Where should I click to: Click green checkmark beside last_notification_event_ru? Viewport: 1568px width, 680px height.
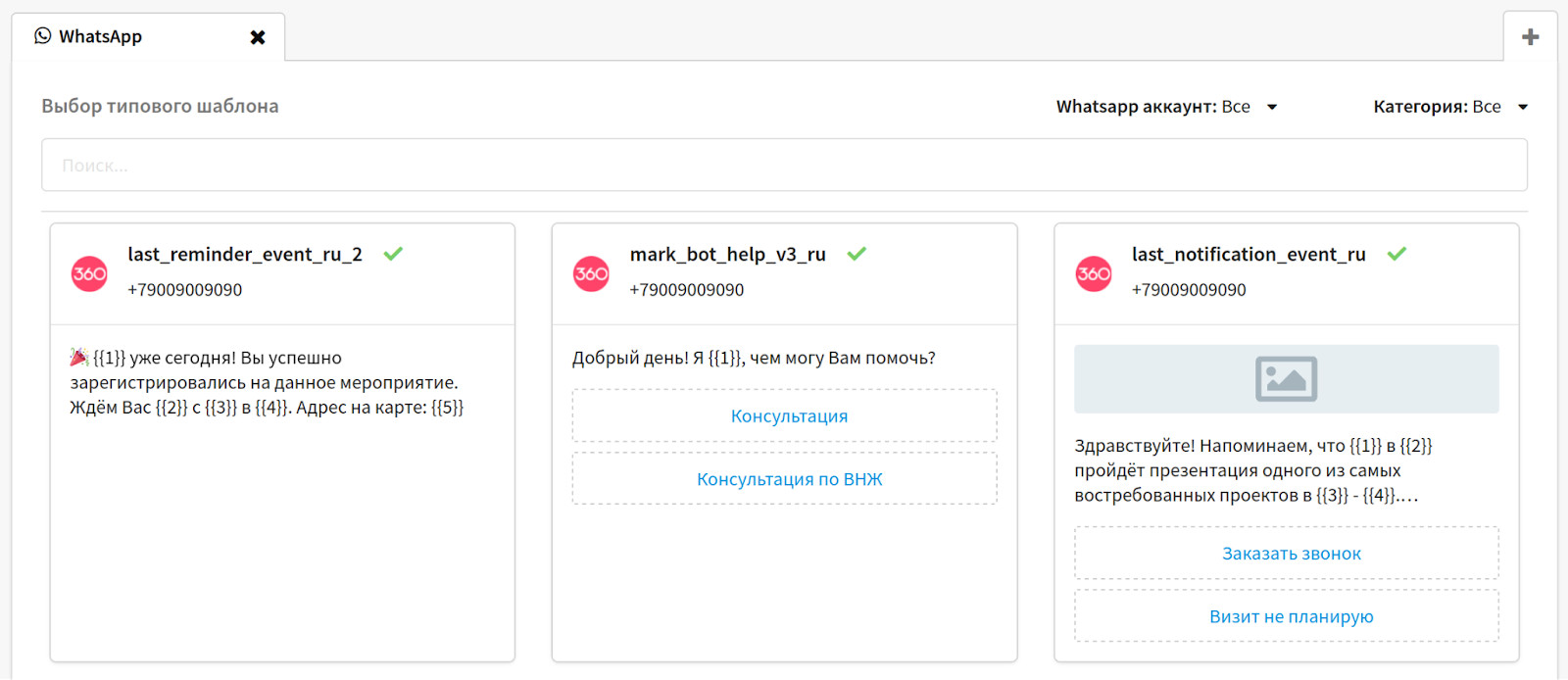click(x=1396, y=254)
